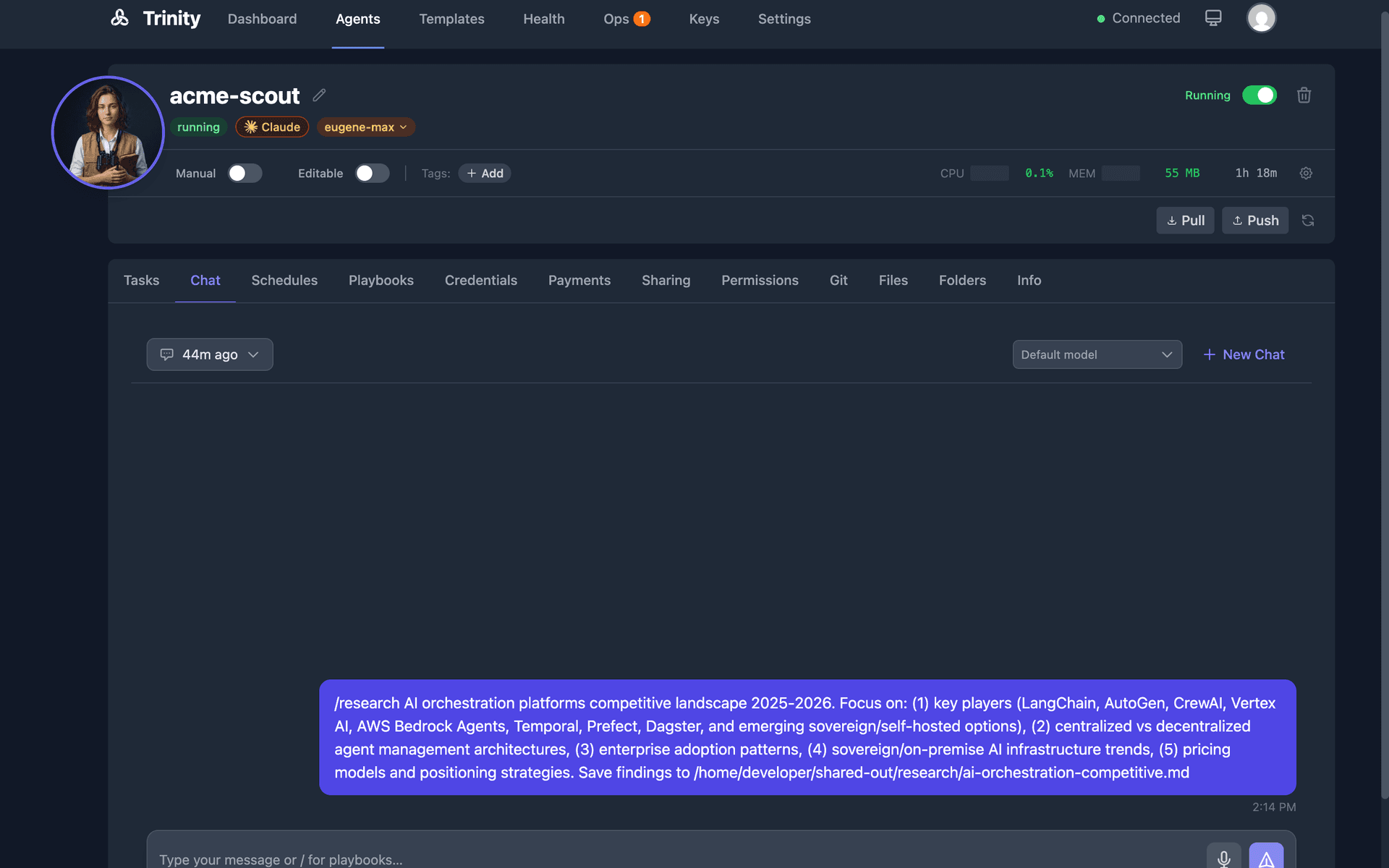This screenshot has height=868, width=1389.
Task: Click the MEM usage bar
Action: (x=1121, y=173)
